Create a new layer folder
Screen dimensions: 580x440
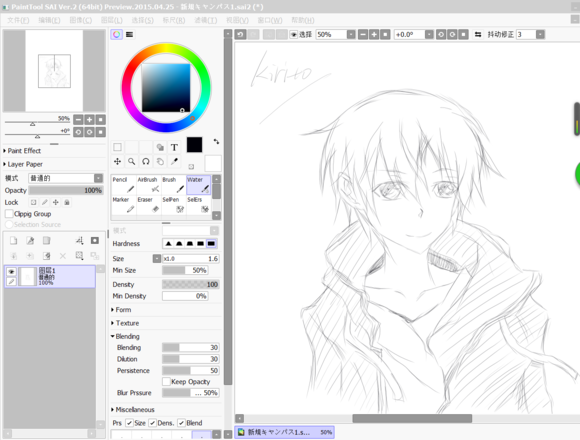[47, 241]
